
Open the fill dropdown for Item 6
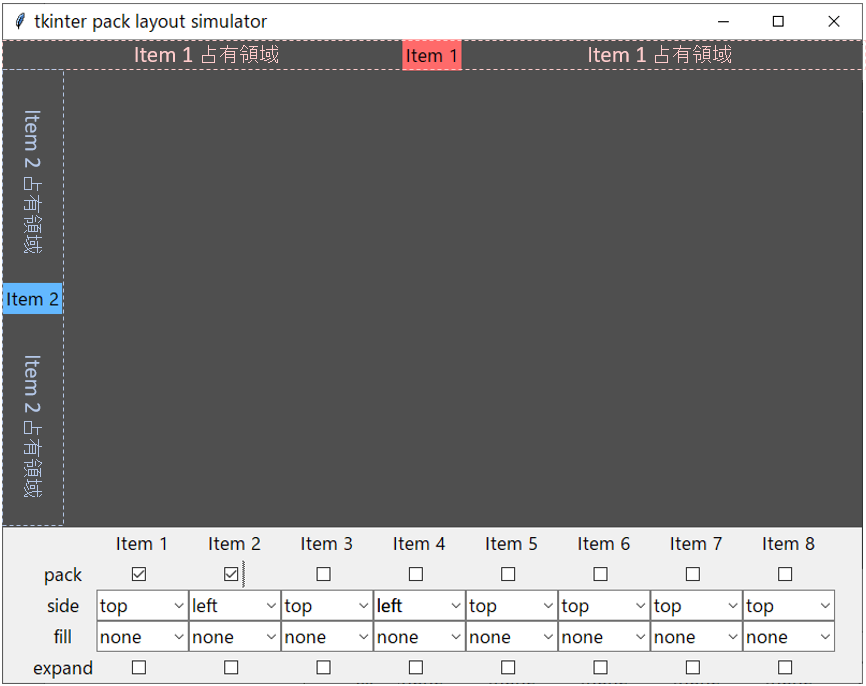(604, 637)
